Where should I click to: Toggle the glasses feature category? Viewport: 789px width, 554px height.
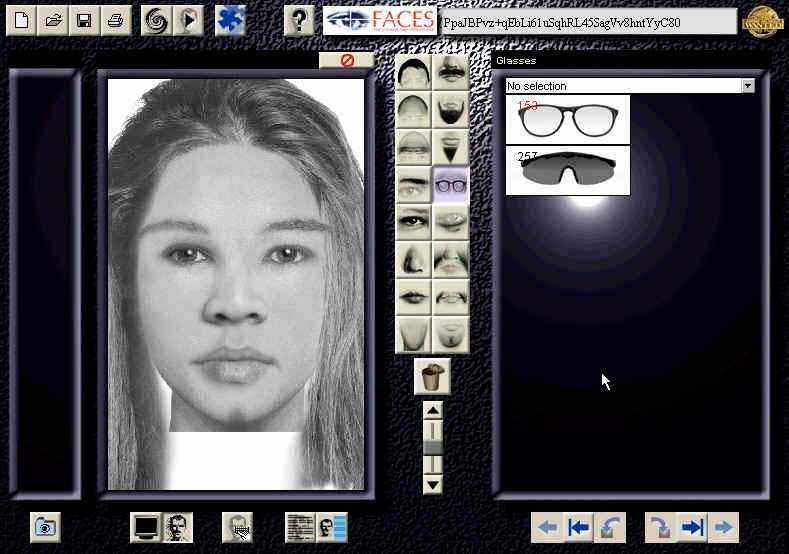coord(451,184)
